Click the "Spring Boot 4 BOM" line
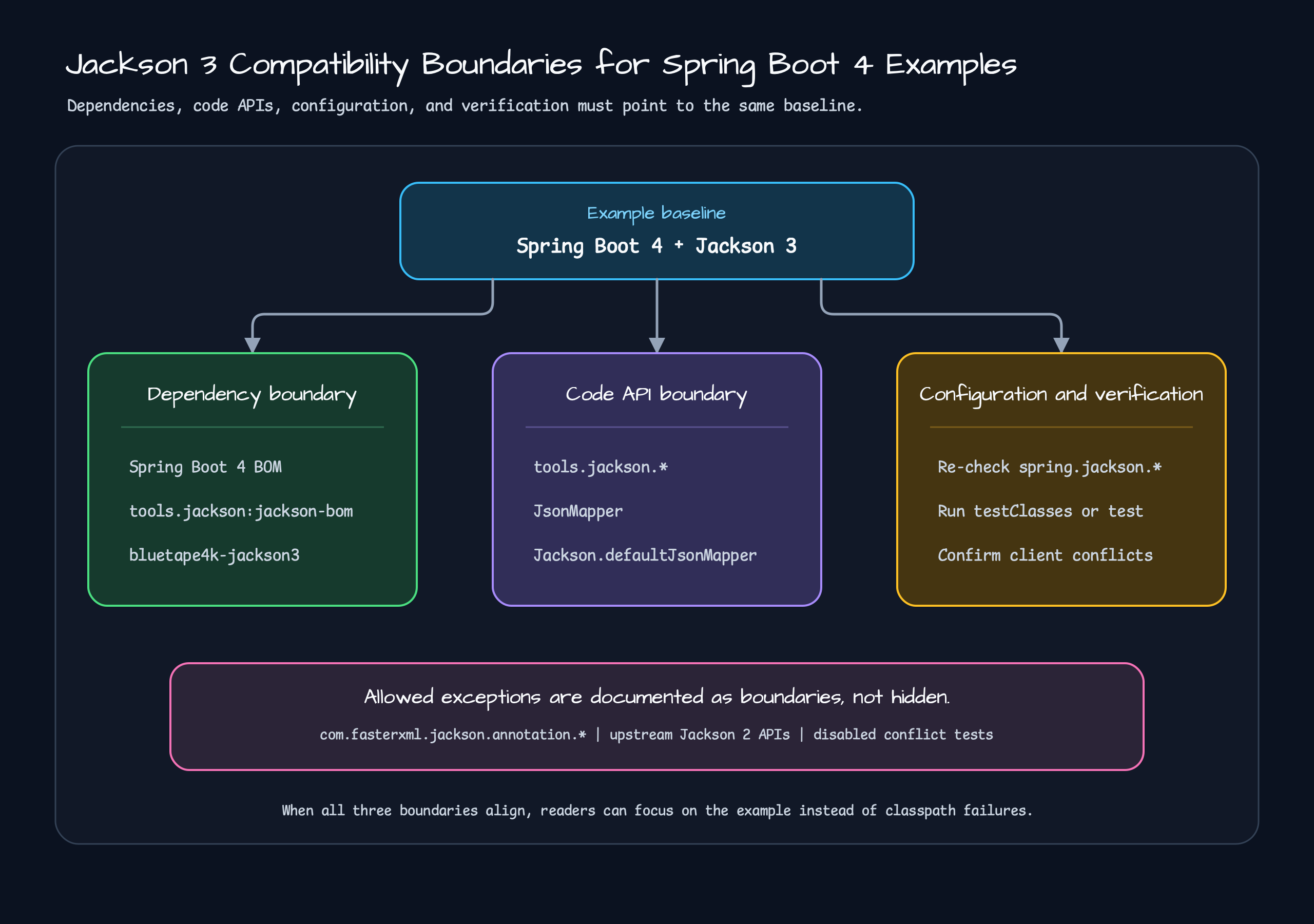Image resolution: width=1314 pixels, height=924 pixels. pos(205,467)
